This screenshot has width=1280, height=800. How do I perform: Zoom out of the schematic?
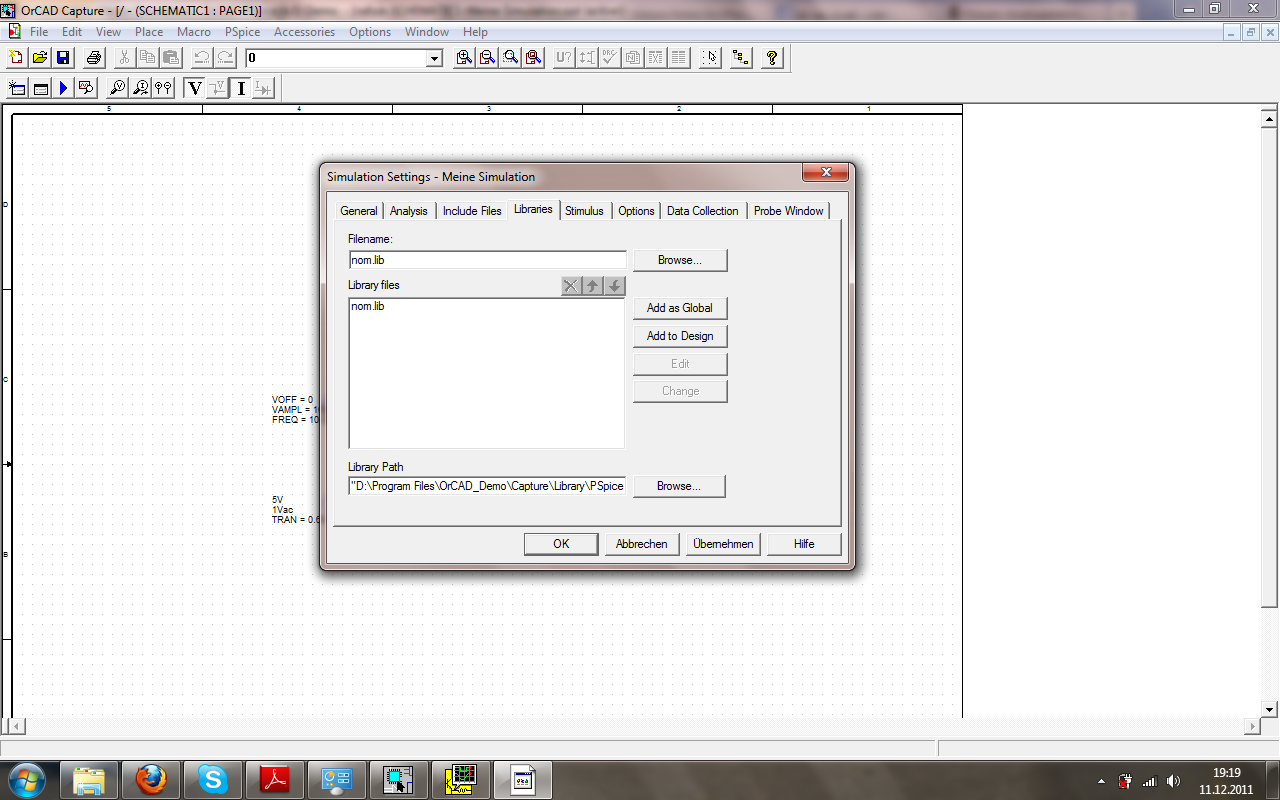(487, 58)
